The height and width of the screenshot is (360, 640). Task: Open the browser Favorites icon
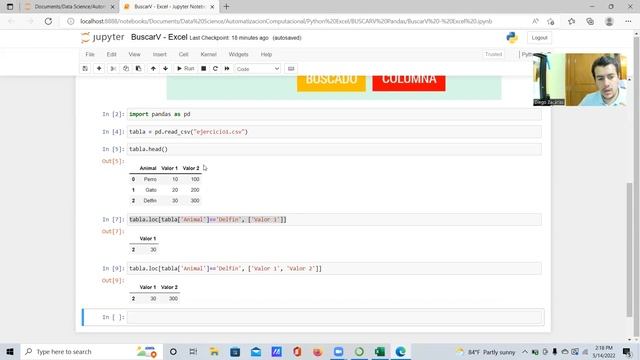click(571, 21)
